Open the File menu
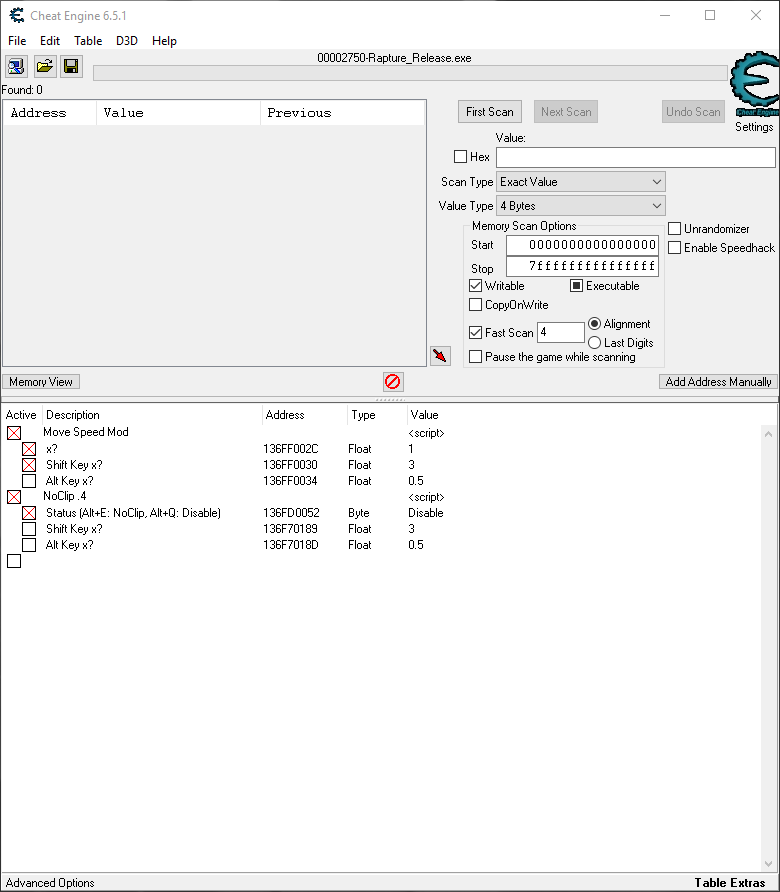The height and width of the screenshot is (892, 780). (17, 41)
